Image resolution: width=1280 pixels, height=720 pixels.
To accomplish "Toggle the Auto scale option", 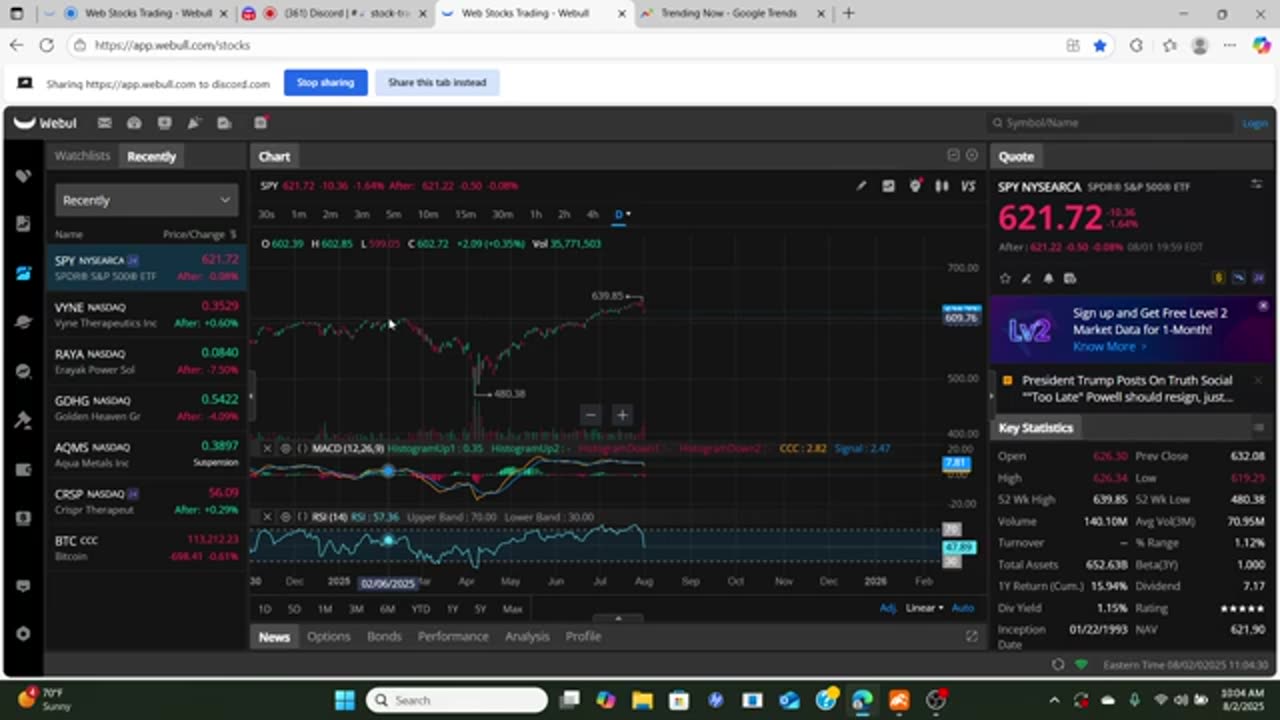I will pos(962,608).
